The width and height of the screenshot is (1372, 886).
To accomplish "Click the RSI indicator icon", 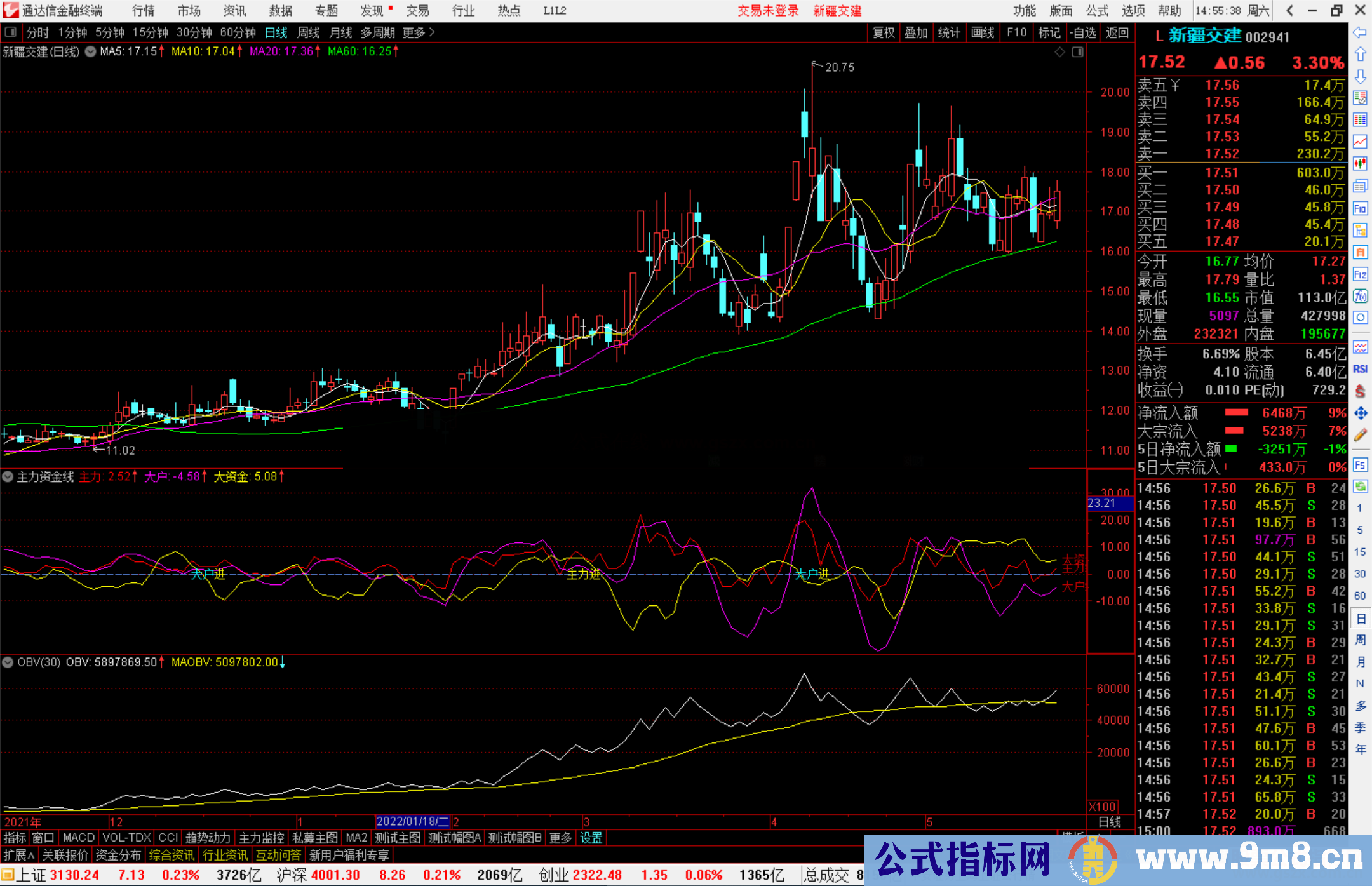I will pos(1360,369).
